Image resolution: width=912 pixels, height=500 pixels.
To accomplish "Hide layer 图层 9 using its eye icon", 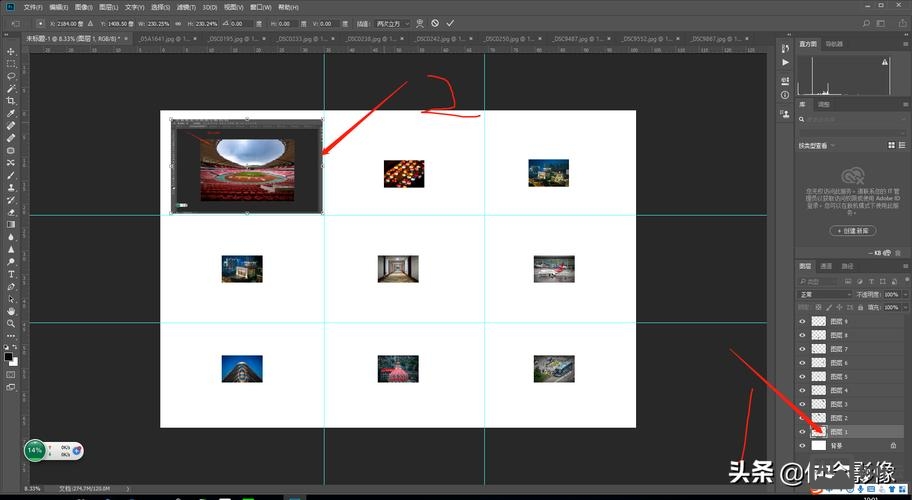I will click(x=802, y=322).
